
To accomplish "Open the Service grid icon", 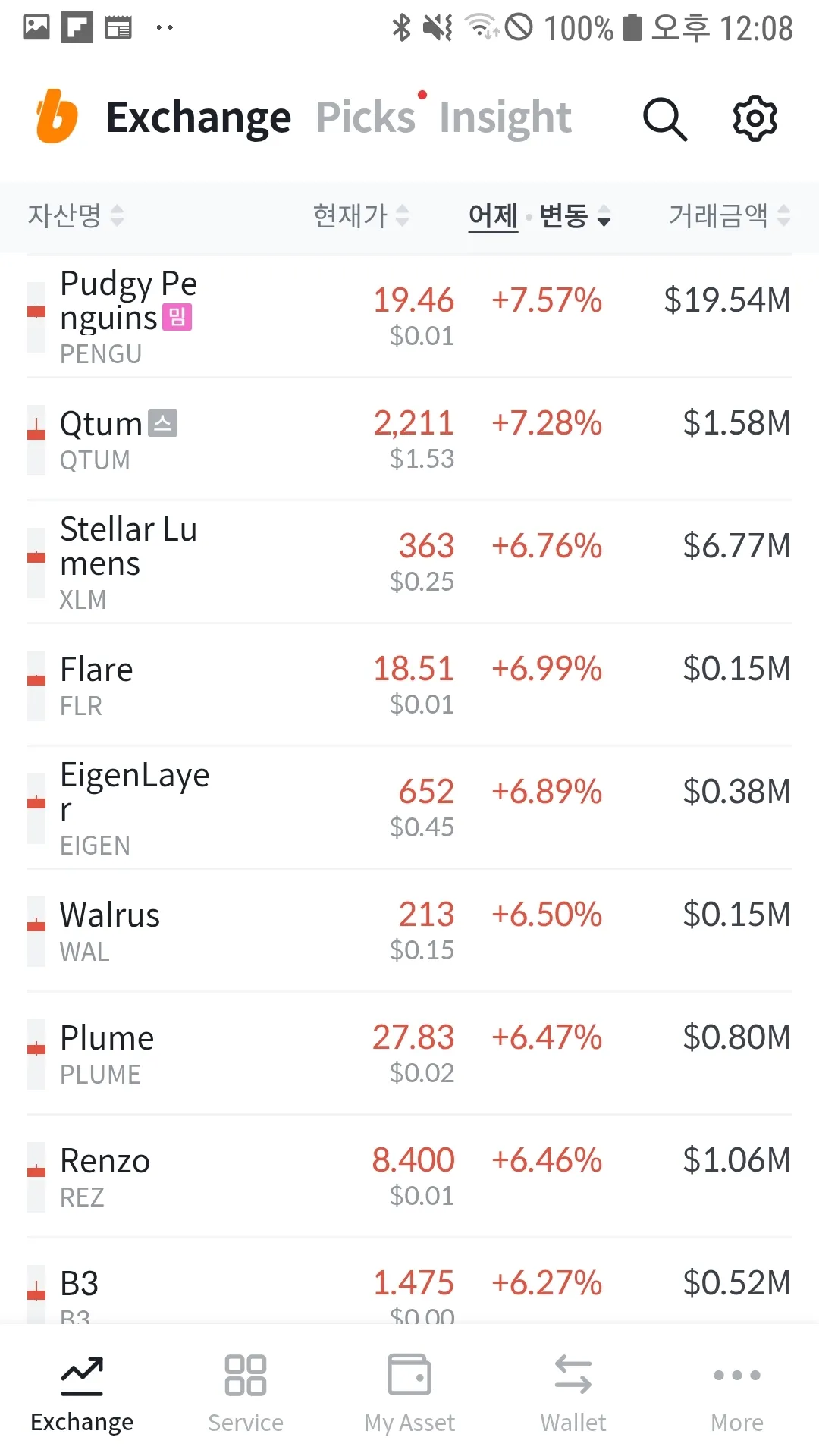I will click(246, 1374).
